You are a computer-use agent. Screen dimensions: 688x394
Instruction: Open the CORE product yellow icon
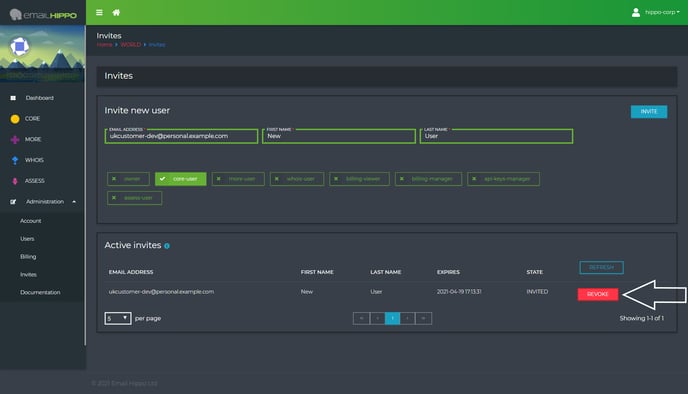click(15, 119)
